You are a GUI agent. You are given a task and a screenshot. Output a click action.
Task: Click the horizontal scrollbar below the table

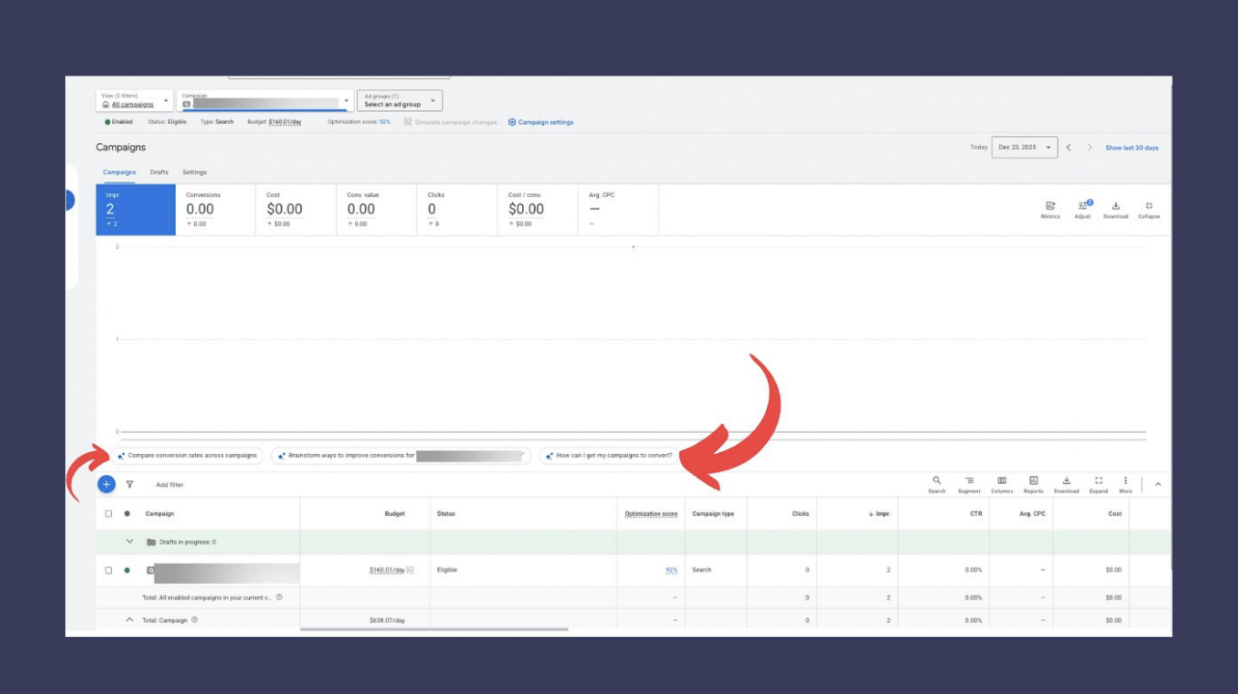(433, 630)
